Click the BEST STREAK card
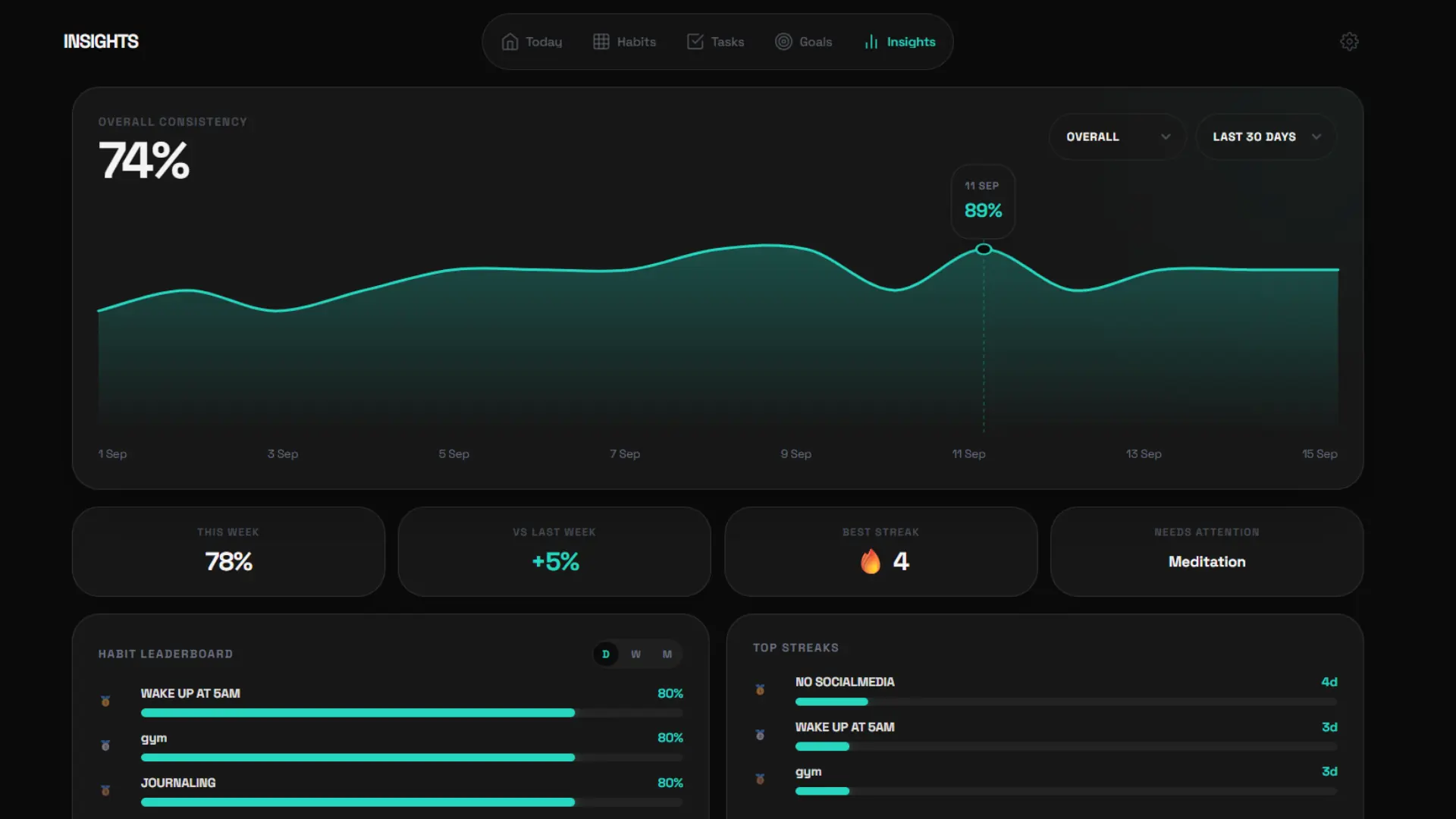Viewport: 1456px width, 819px height. [x=880, y=551]
